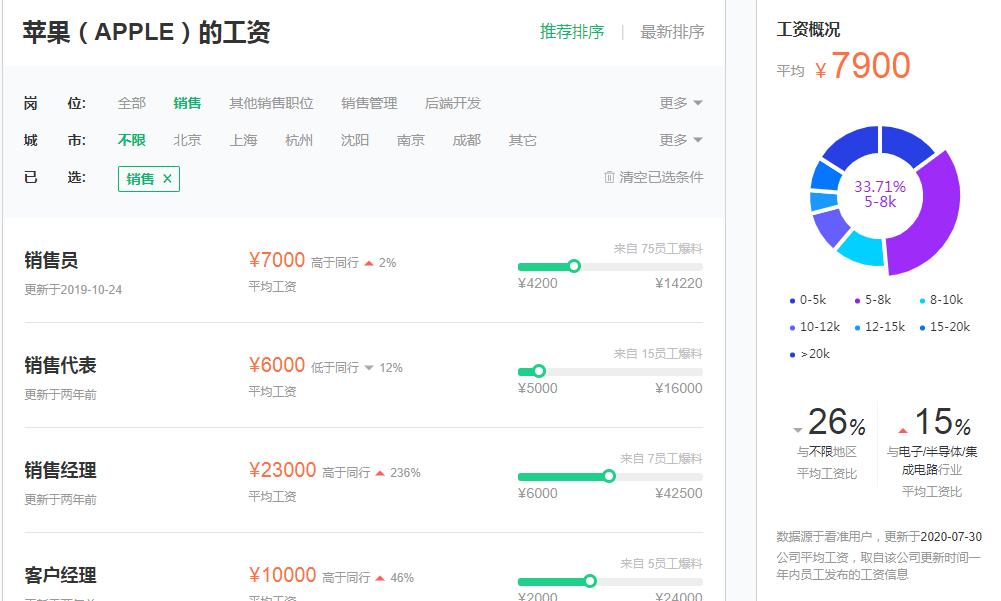
Task: Select the 后端开发 position filter
Action: (454, 102)
